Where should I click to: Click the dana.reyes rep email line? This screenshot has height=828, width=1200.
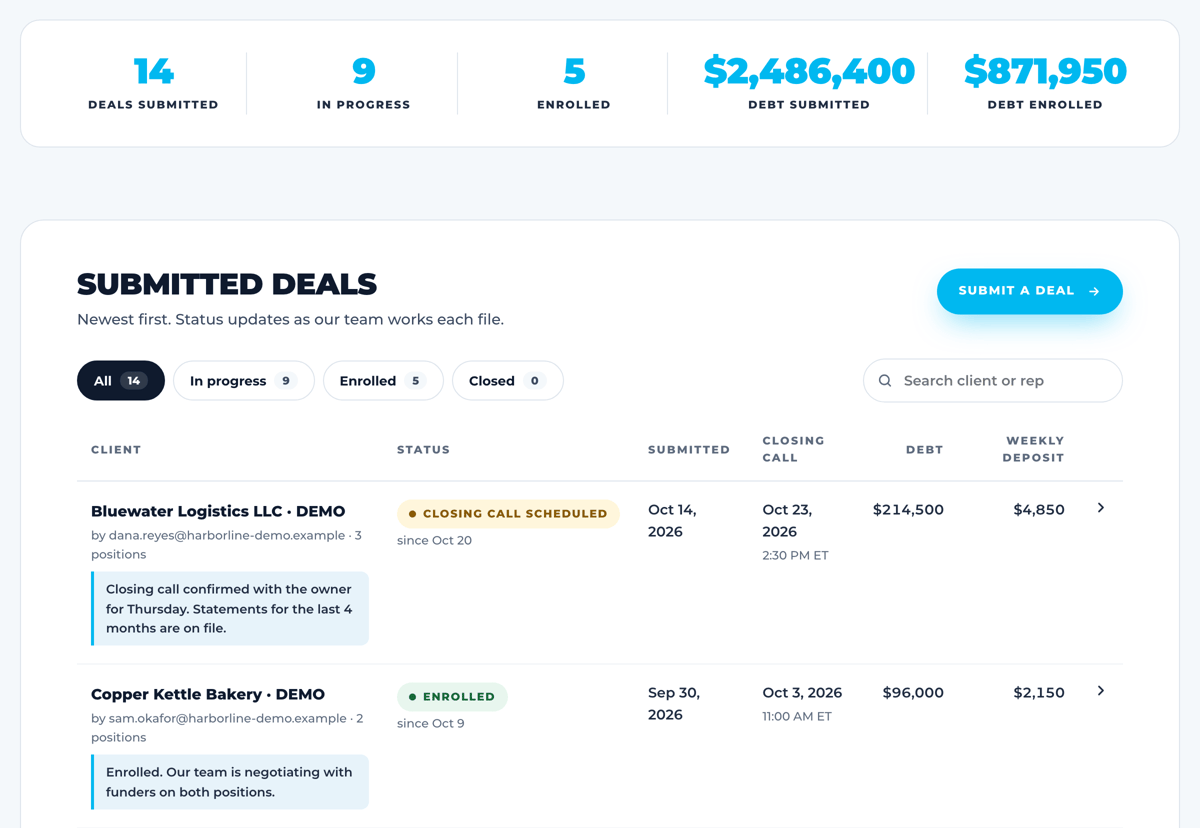226,545
